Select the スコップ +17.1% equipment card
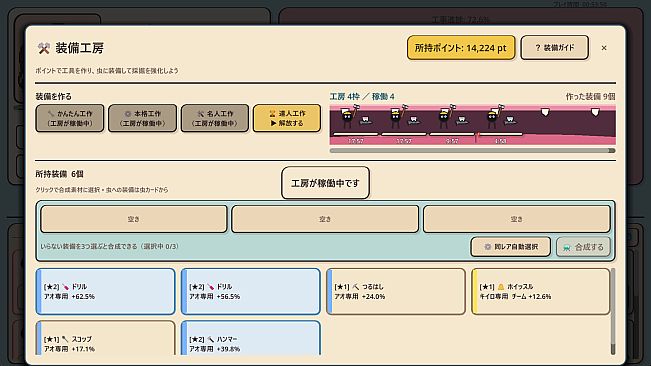This screenshot has height=366, width=651. point(105,338)
